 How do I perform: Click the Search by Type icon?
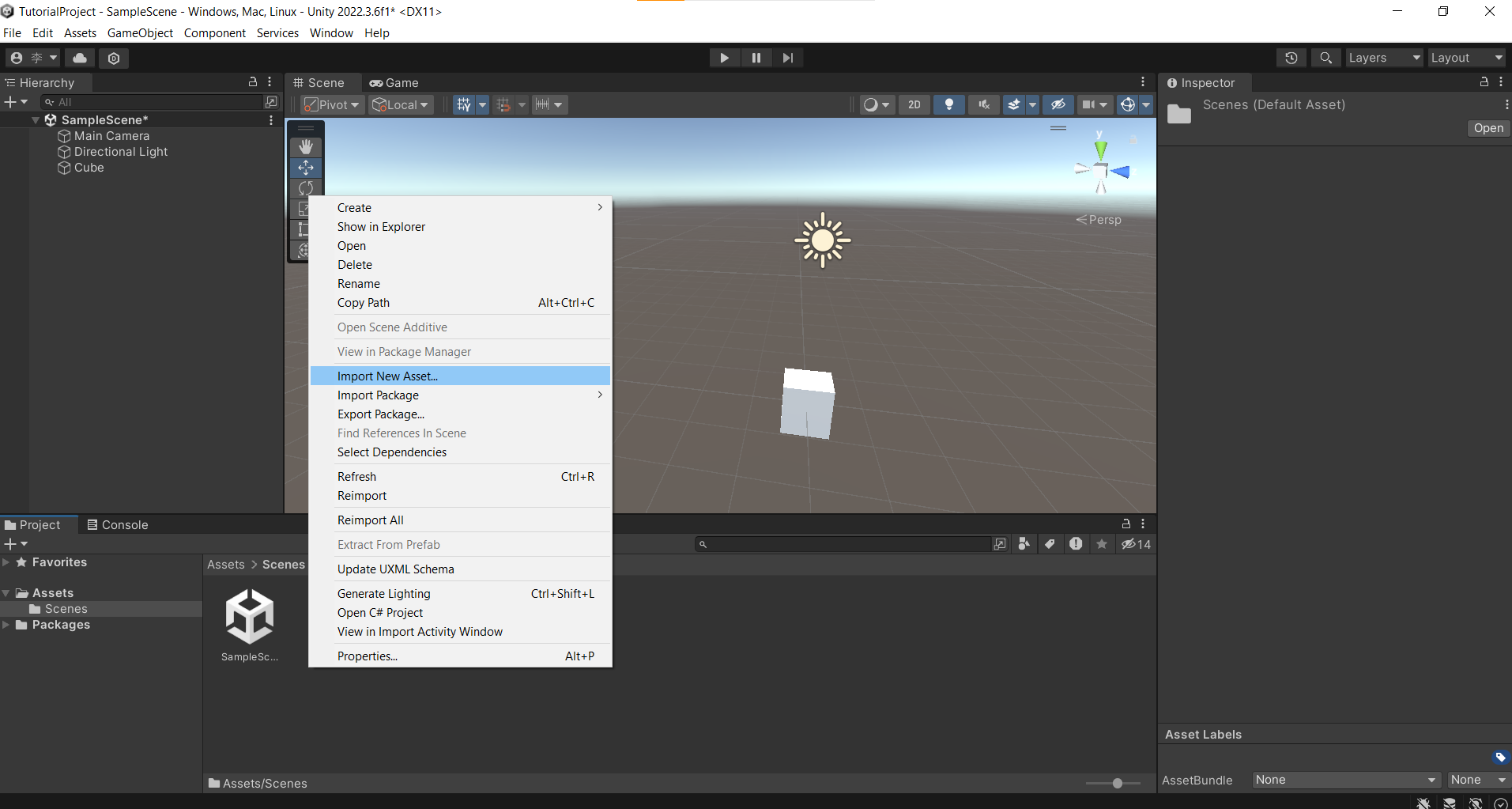coord(1024,544)
